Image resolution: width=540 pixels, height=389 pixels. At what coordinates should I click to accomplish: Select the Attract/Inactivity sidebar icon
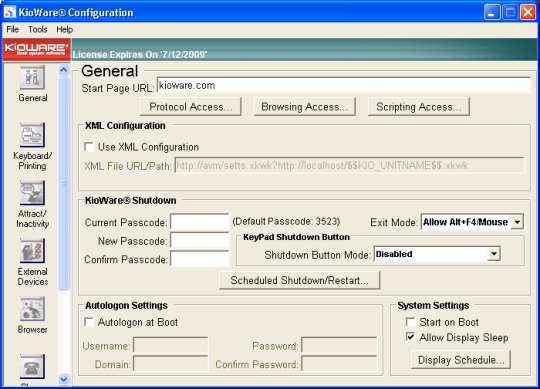(x=32, y=193)
